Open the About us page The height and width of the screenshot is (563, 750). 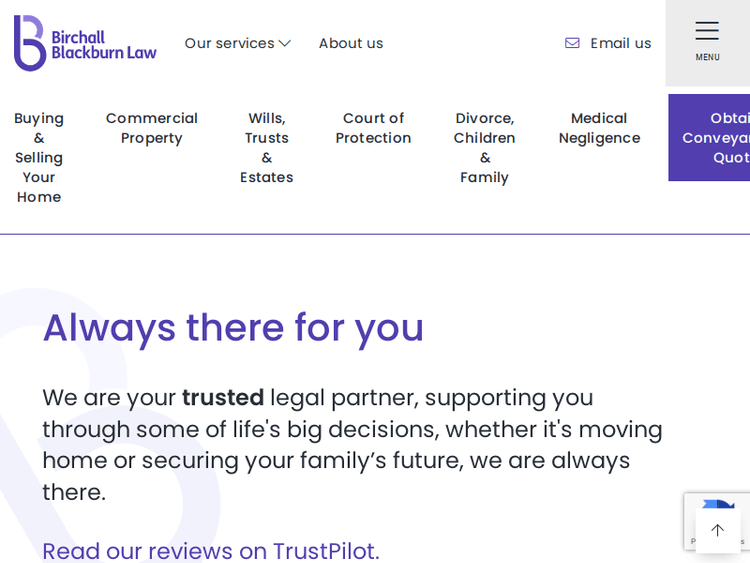coord(351,43)
